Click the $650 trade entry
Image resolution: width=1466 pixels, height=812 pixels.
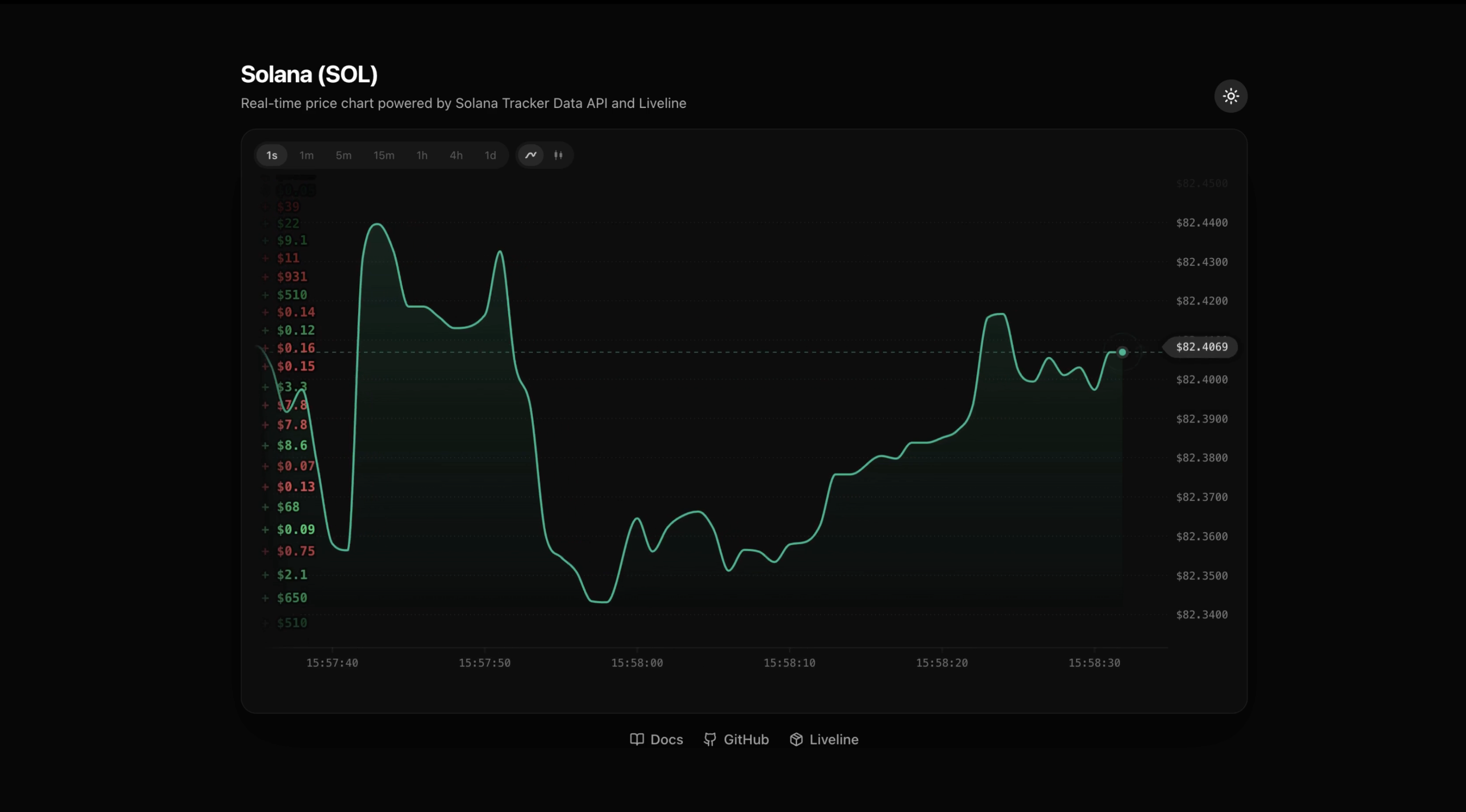point(292,598)
